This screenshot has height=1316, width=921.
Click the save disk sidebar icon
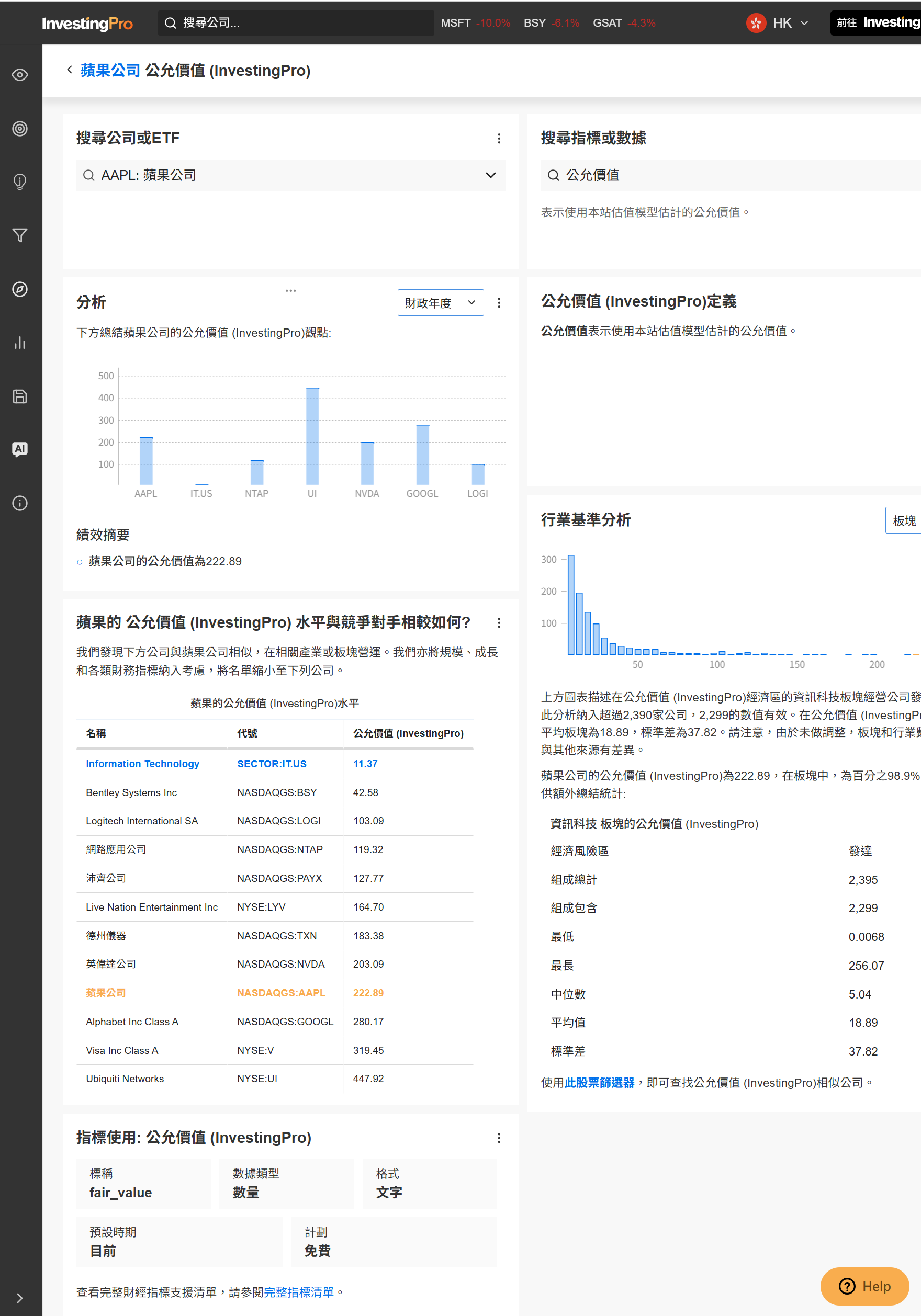click(20, 396)
